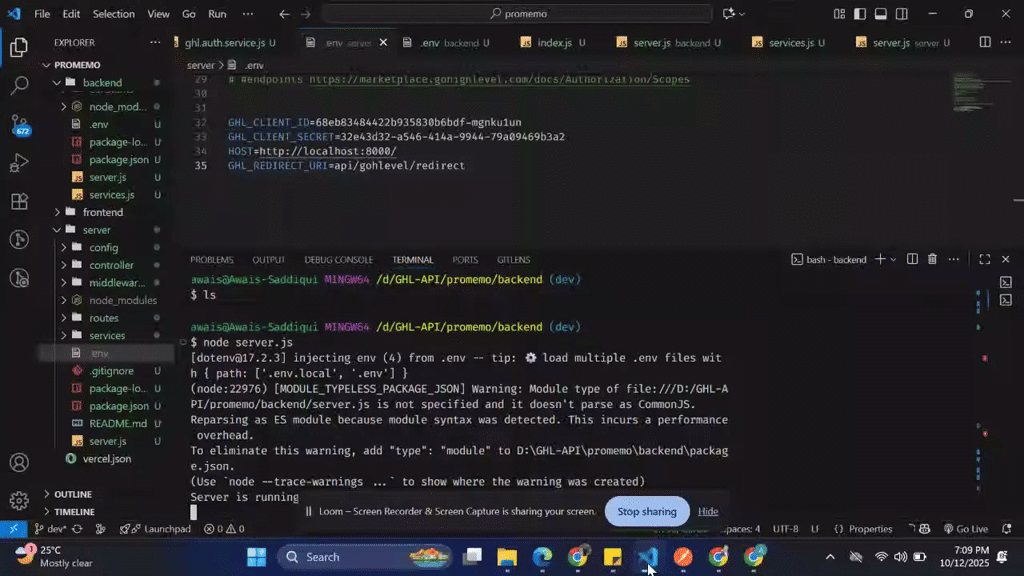Open the remote window status icon
Viewport: 1024px width, 576px height.
click(13, 528)
